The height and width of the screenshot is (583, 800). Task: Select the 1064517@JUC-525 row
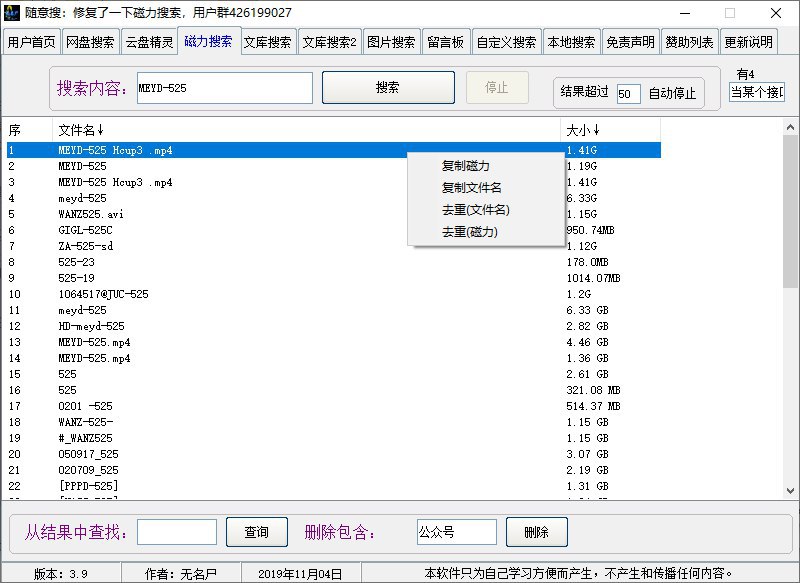334,294
